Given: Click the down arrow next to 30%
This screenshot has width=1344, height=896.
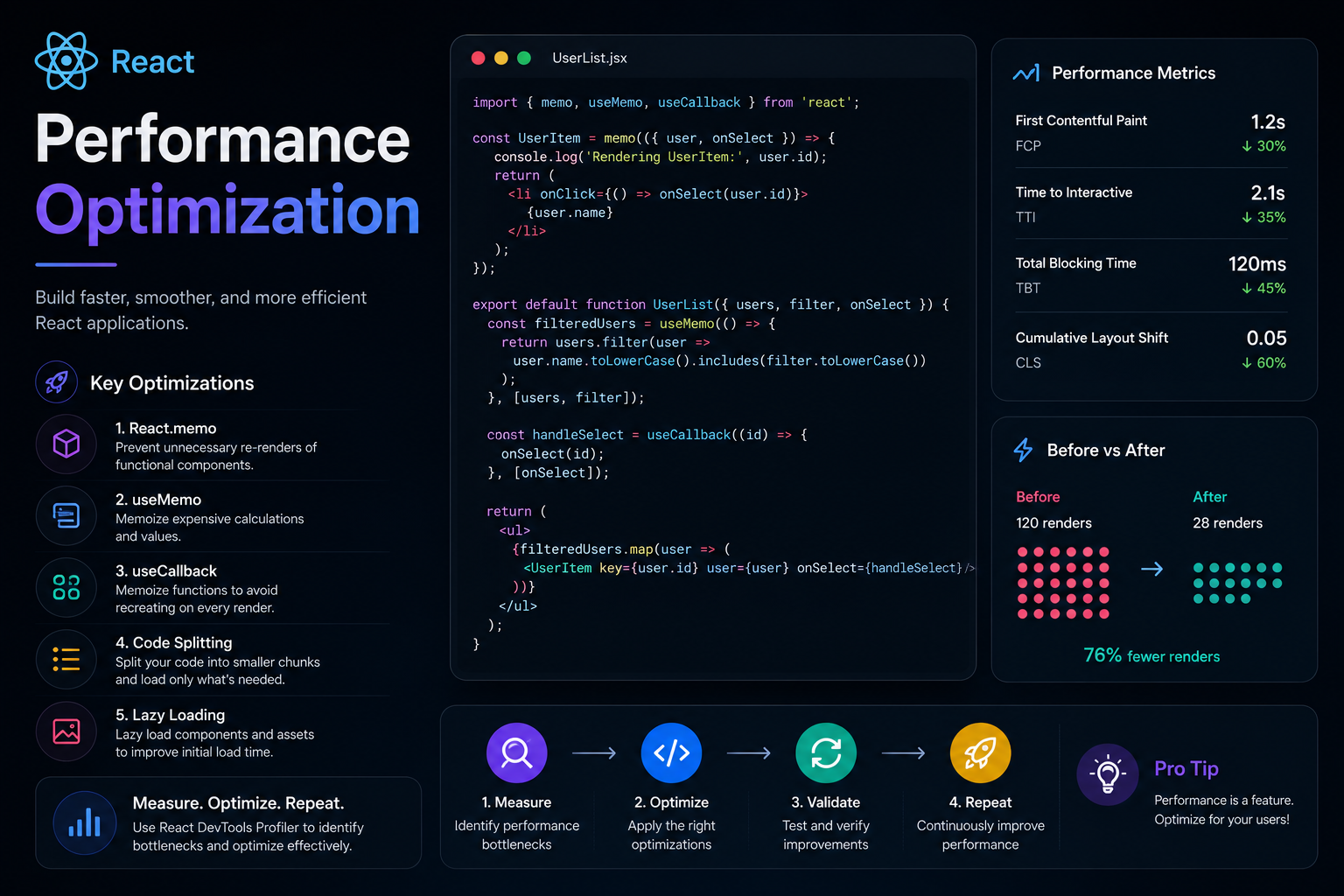Looking at the screenshot, I should tap(1247, 146).
